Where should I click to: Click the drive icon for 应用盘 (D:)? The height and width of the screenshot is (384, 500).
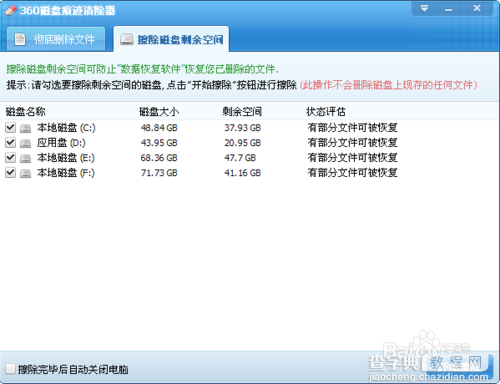(x=25, y=143)
